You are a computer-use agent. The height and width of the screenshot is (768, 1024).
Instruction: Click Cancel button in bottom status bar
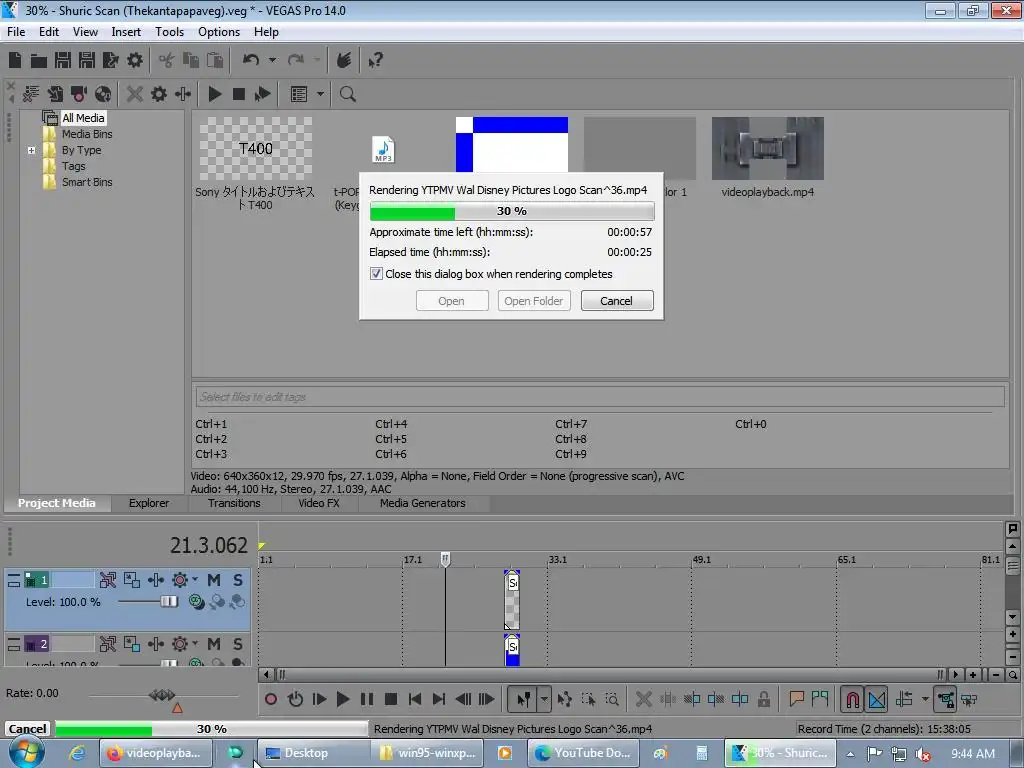27,729
